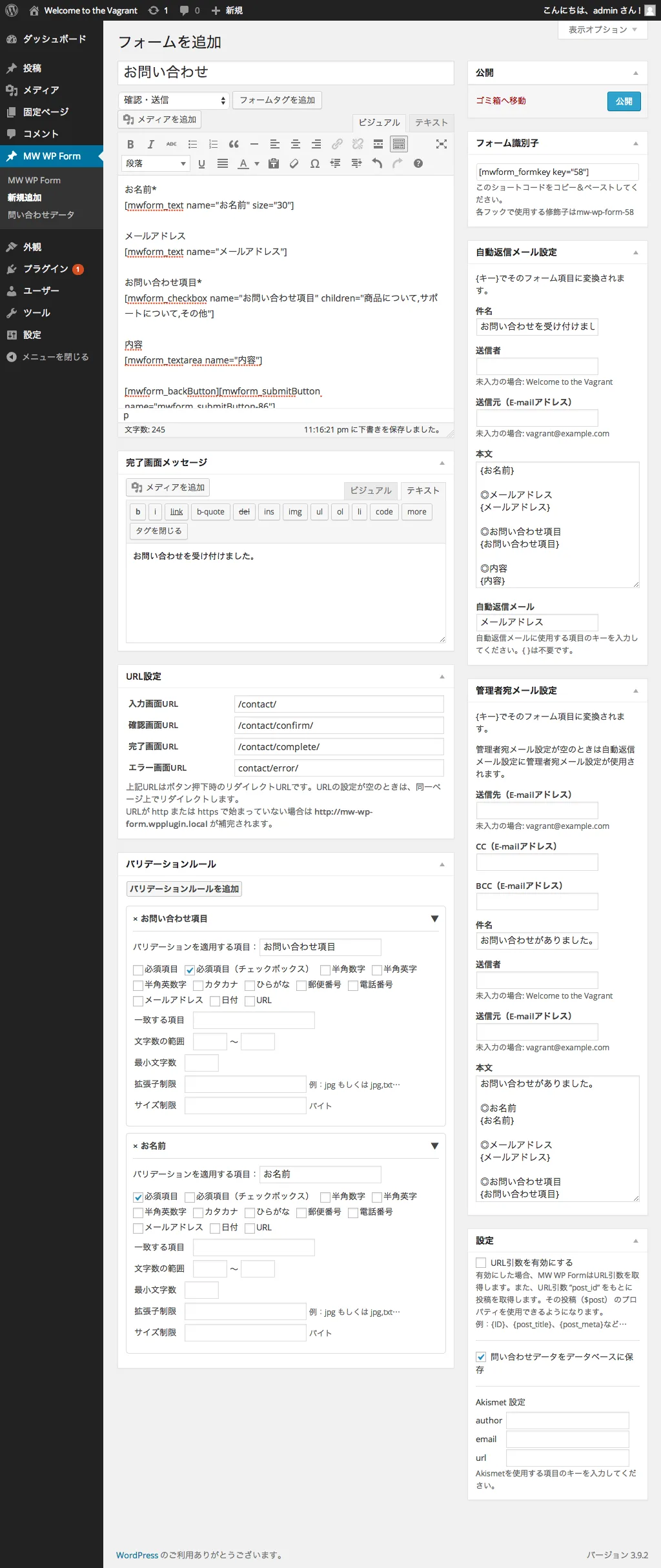Switch form editor to テキスト tab
Image resolution: width=661 pixels, height=1568 pixels.
point(431,123)
